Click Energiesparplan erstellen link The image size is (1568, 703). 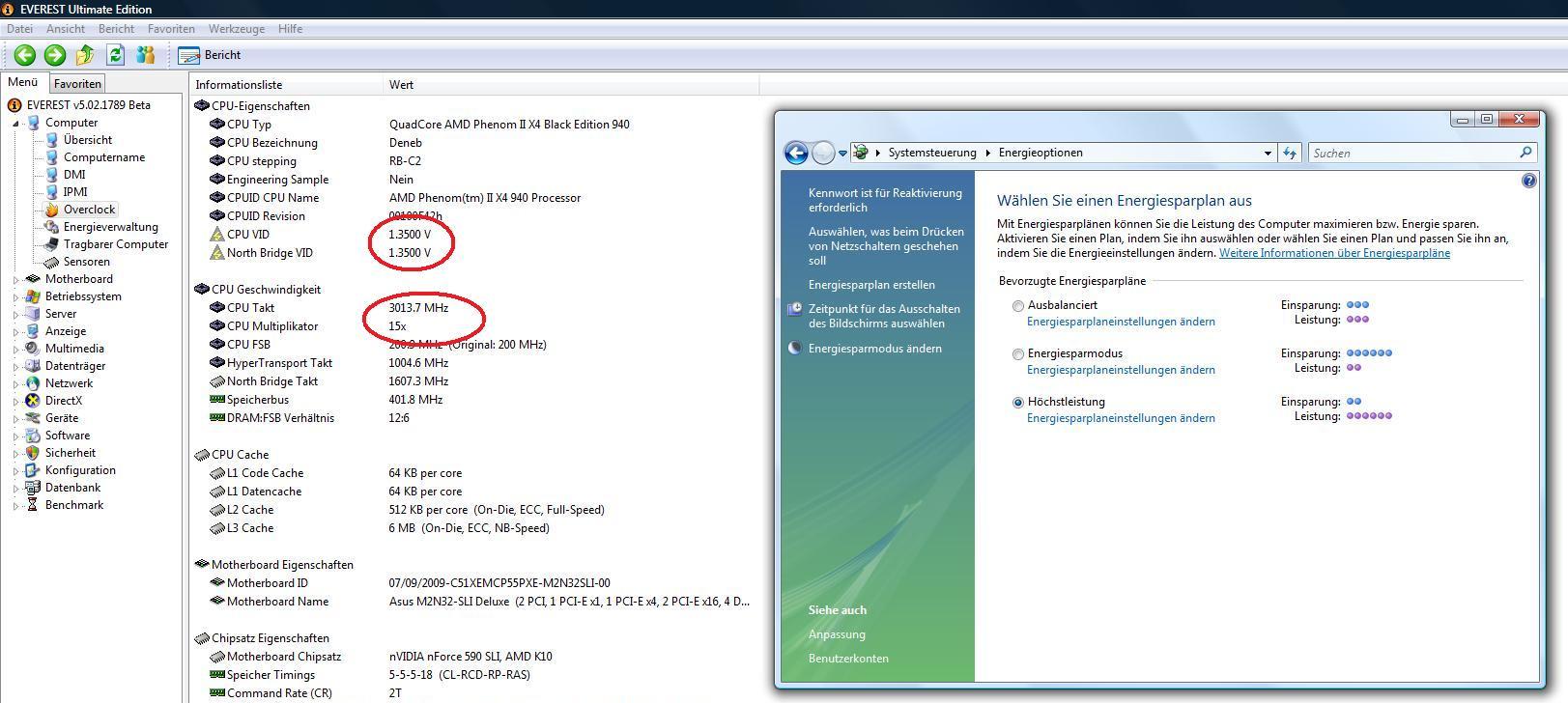871,285
